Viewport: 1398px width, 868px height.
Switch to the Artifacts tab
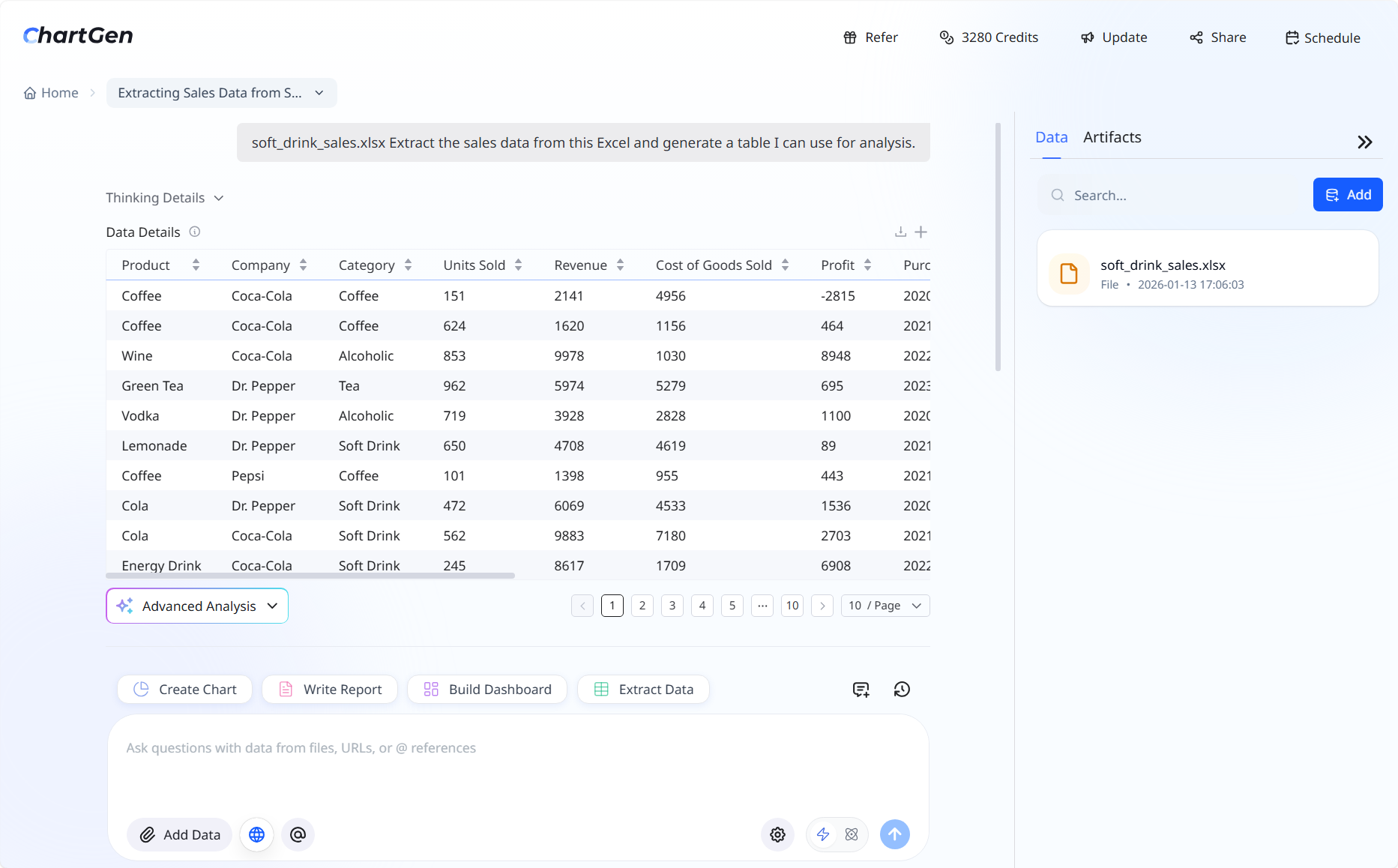point(1112,137)
